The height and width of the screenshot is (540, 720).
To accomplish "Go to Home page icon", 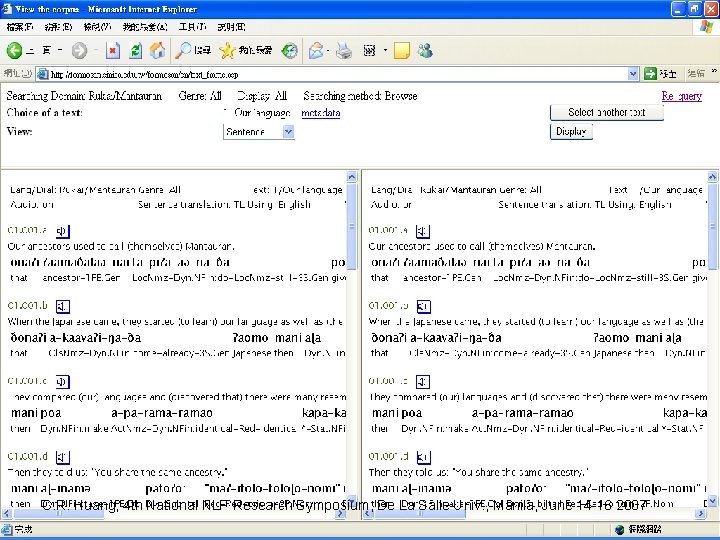I will pyautogui.click(x=158, y=51).
